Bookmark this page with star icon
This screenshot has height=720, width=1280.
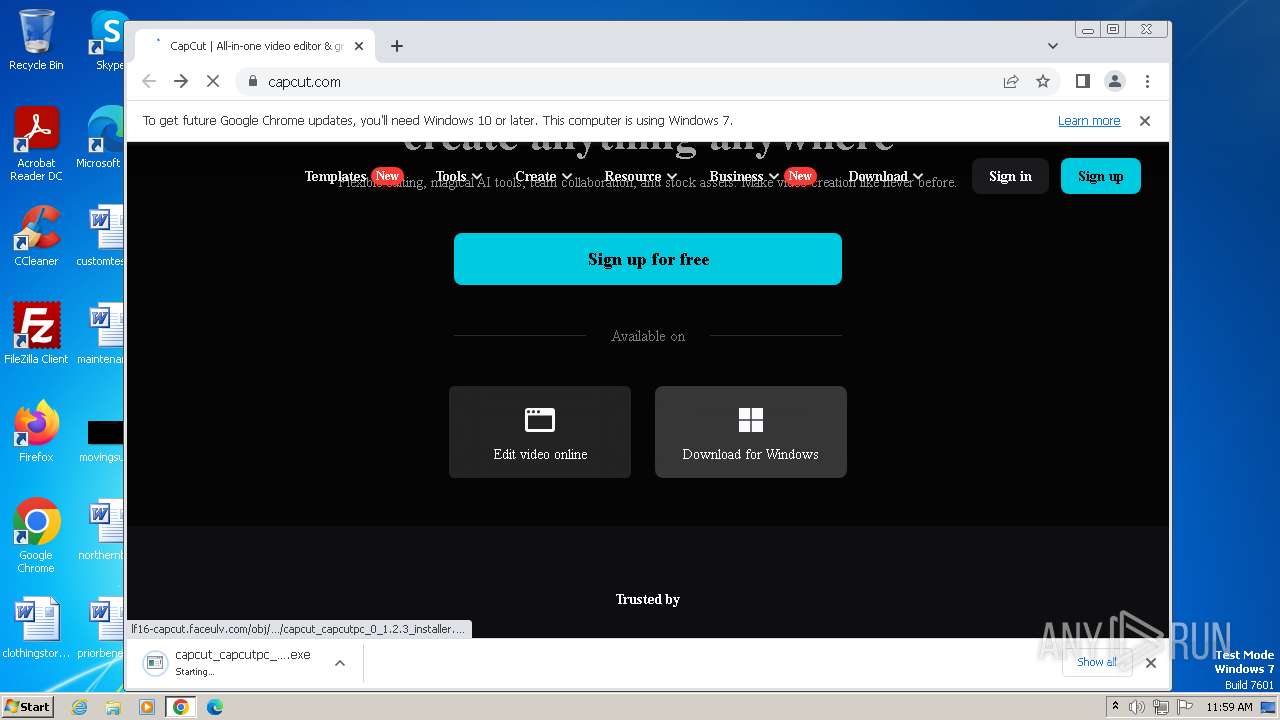pyautogui.click(x=1043, y=82)
